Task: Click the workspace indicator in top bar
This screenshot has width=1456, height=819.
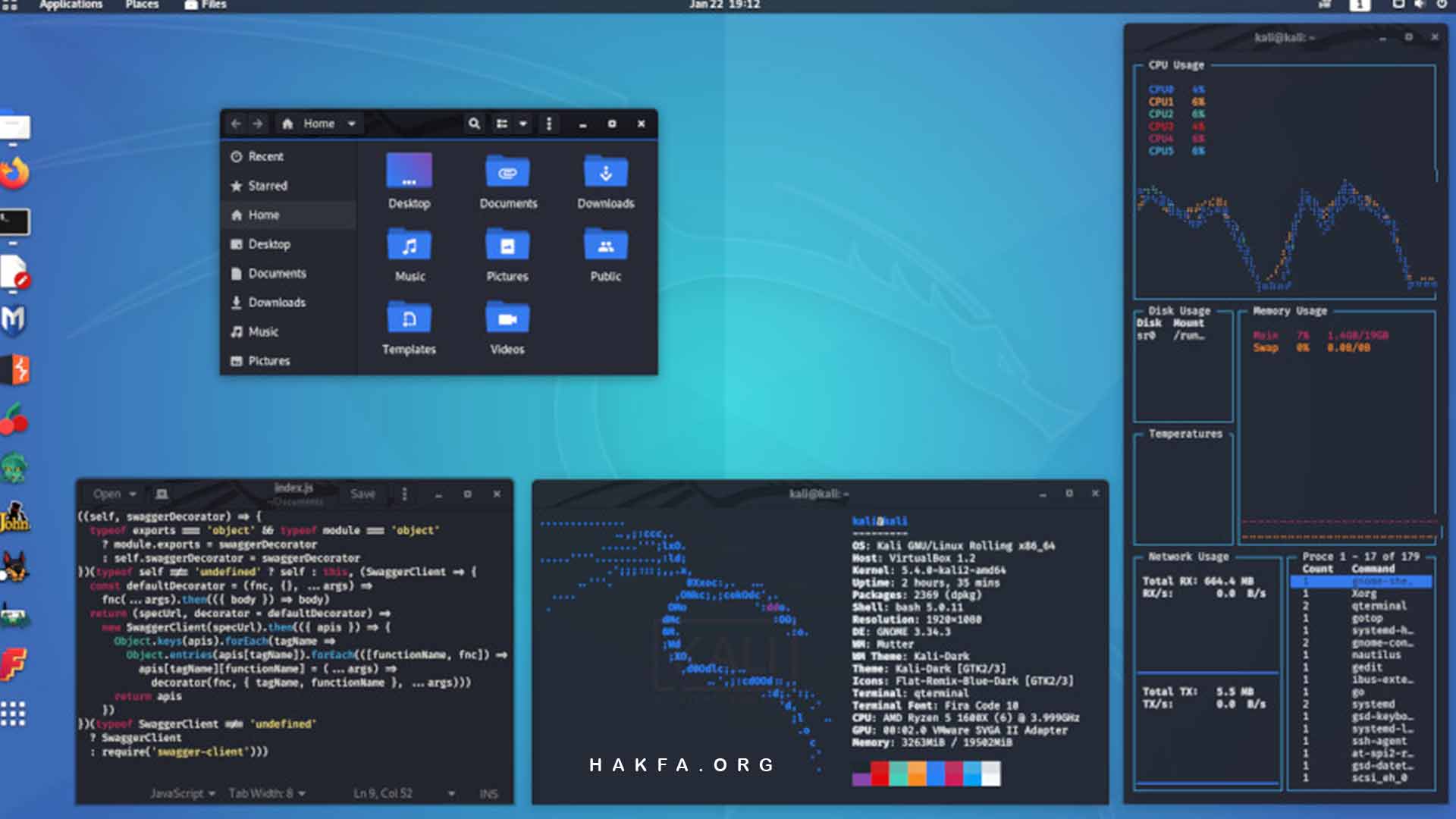Action: pyautogui.click(x=1360, y=5)
